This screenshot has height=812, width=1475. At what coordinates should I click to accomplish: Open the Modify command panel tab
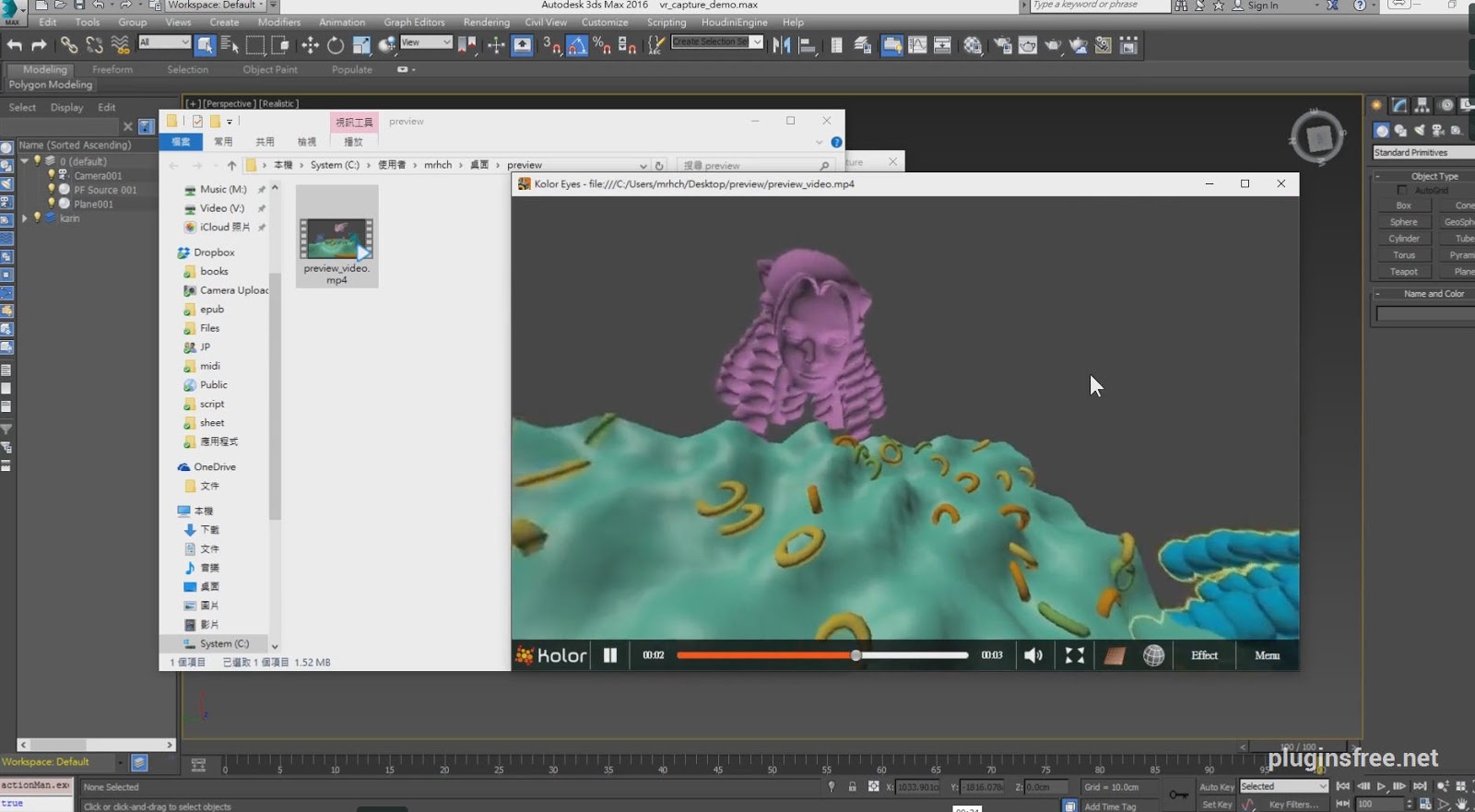(1399, 105)
